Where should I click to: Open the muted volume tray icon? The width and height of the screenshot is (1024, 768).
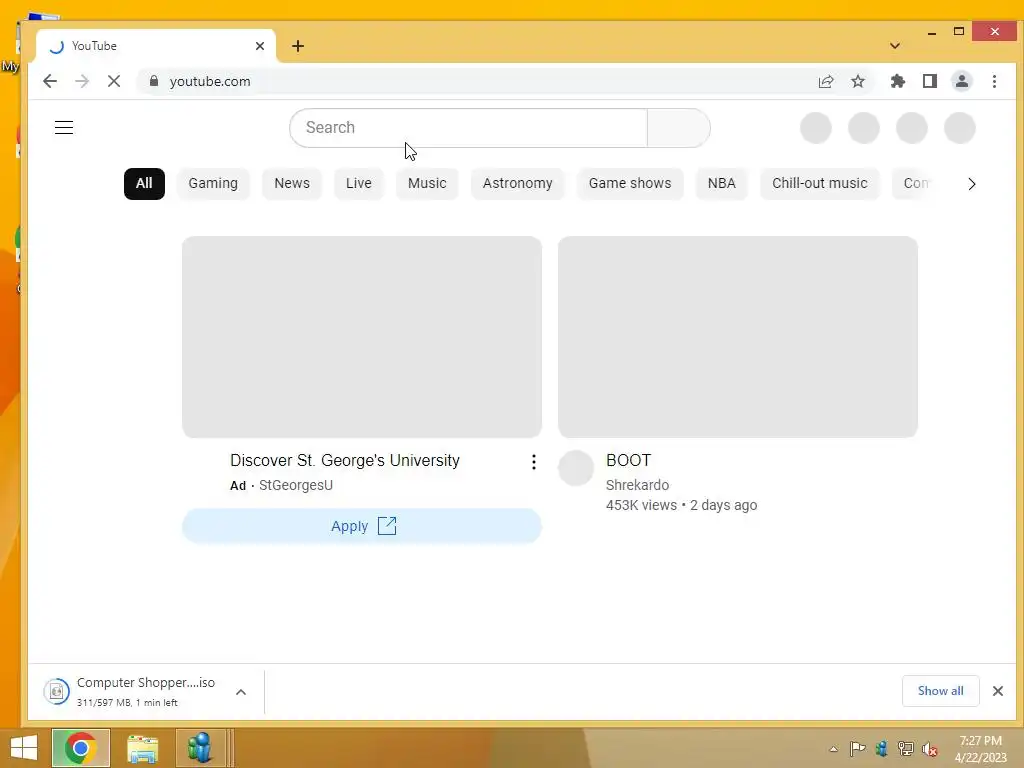coord(930,749)
